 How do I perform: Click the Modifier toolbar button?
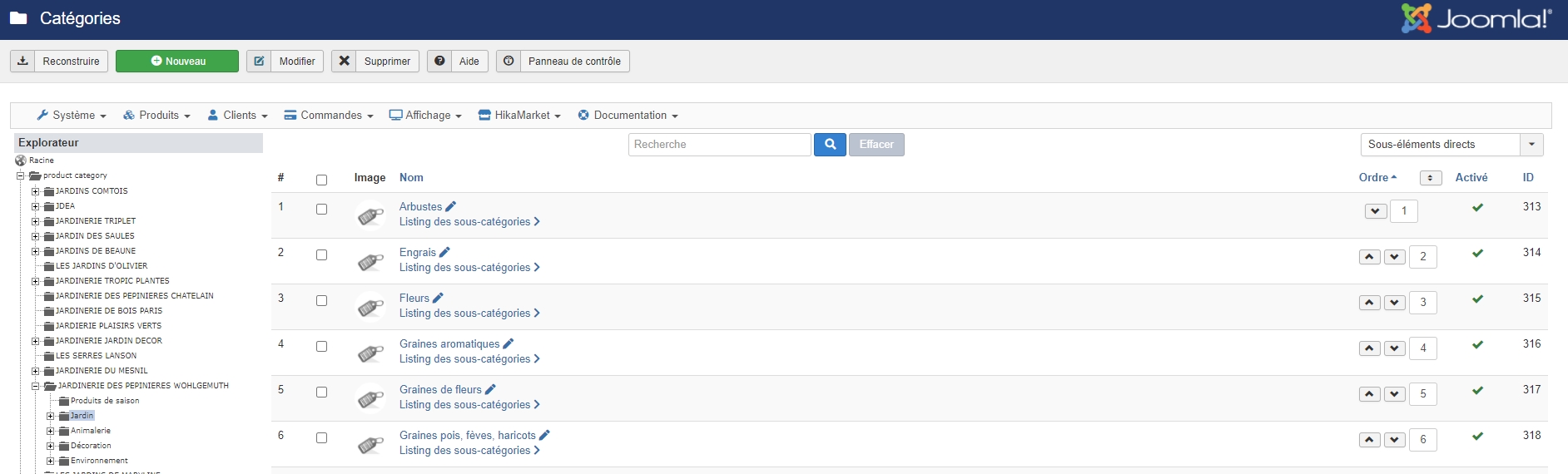pos(285,62)
